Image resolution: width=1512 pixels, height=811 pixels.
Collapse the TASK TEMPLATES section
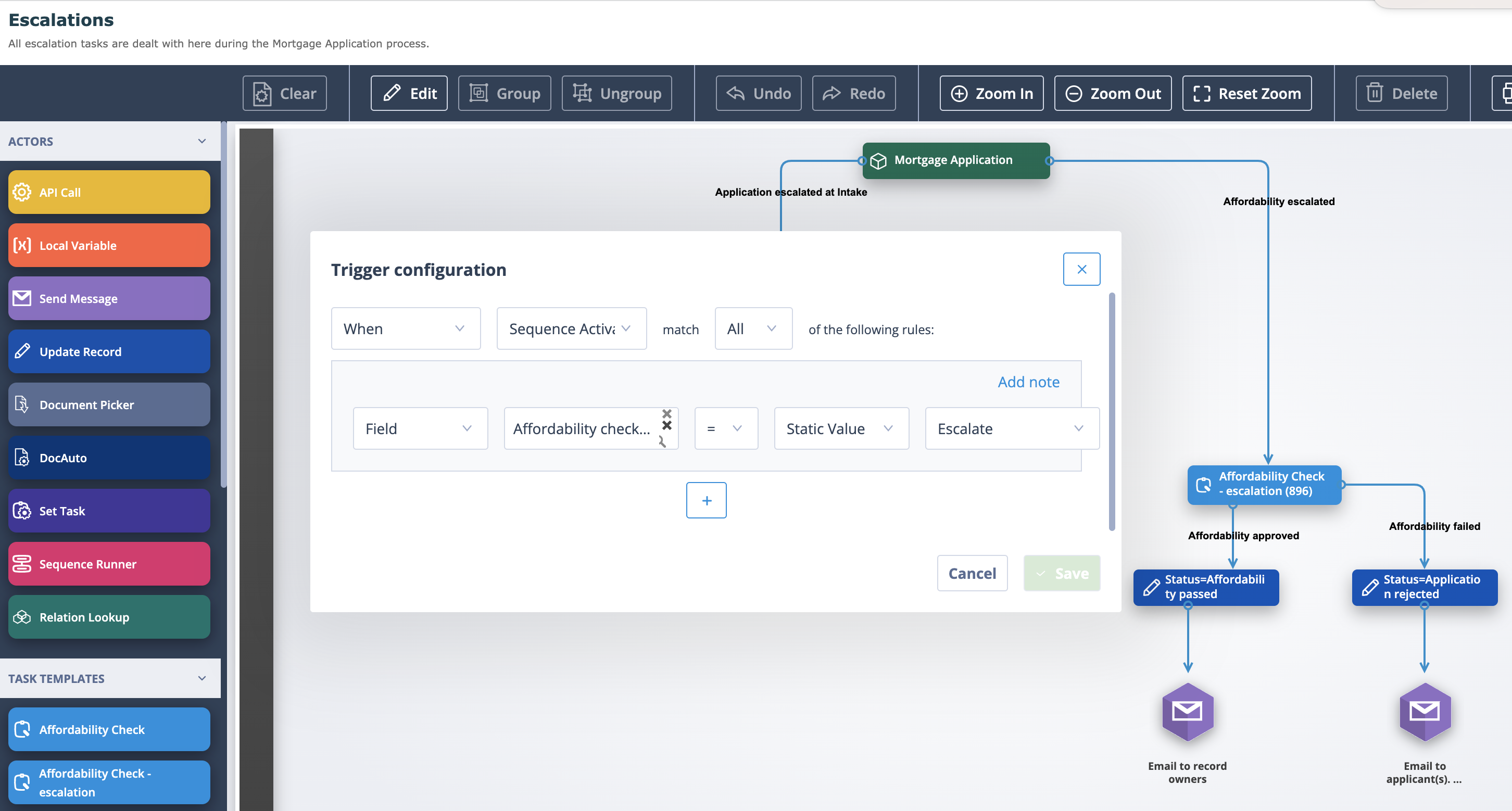click(202, 678)
